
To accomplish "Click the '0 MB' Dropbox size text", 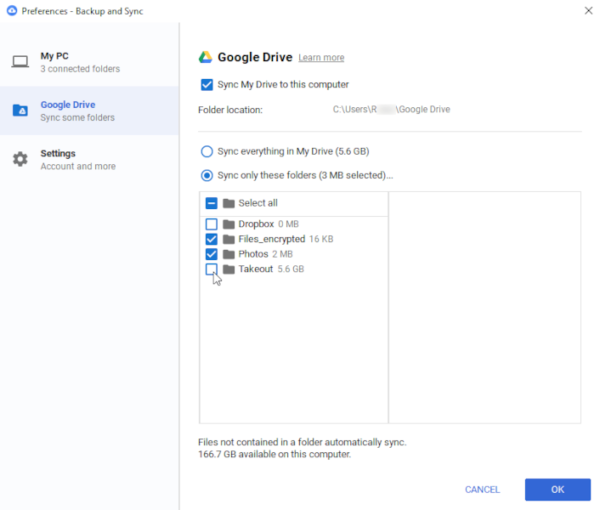I will pyautogui.click(x=288, y=224).
